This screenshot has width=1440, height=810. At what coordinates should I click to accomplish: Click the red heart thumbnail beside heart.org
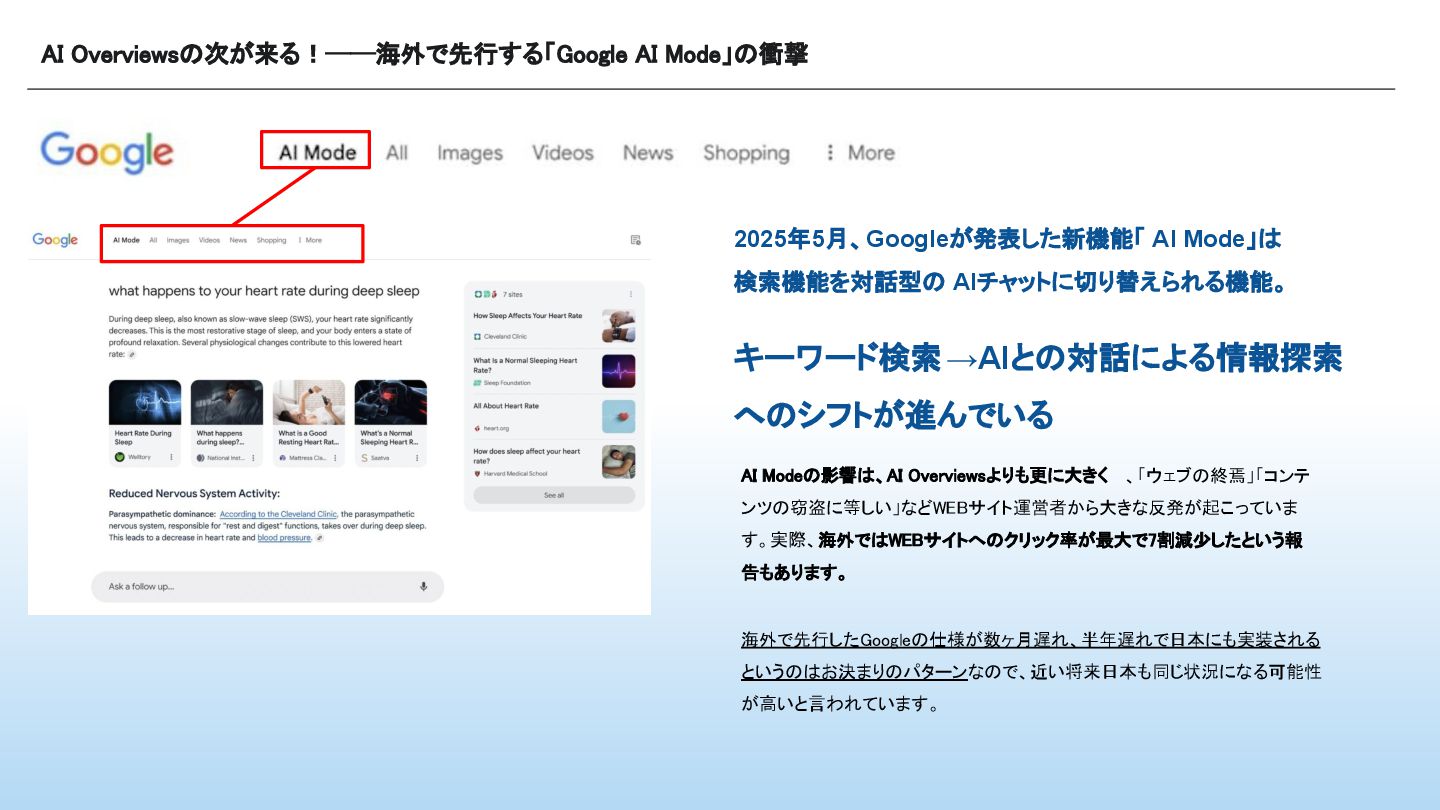[618, 416]
